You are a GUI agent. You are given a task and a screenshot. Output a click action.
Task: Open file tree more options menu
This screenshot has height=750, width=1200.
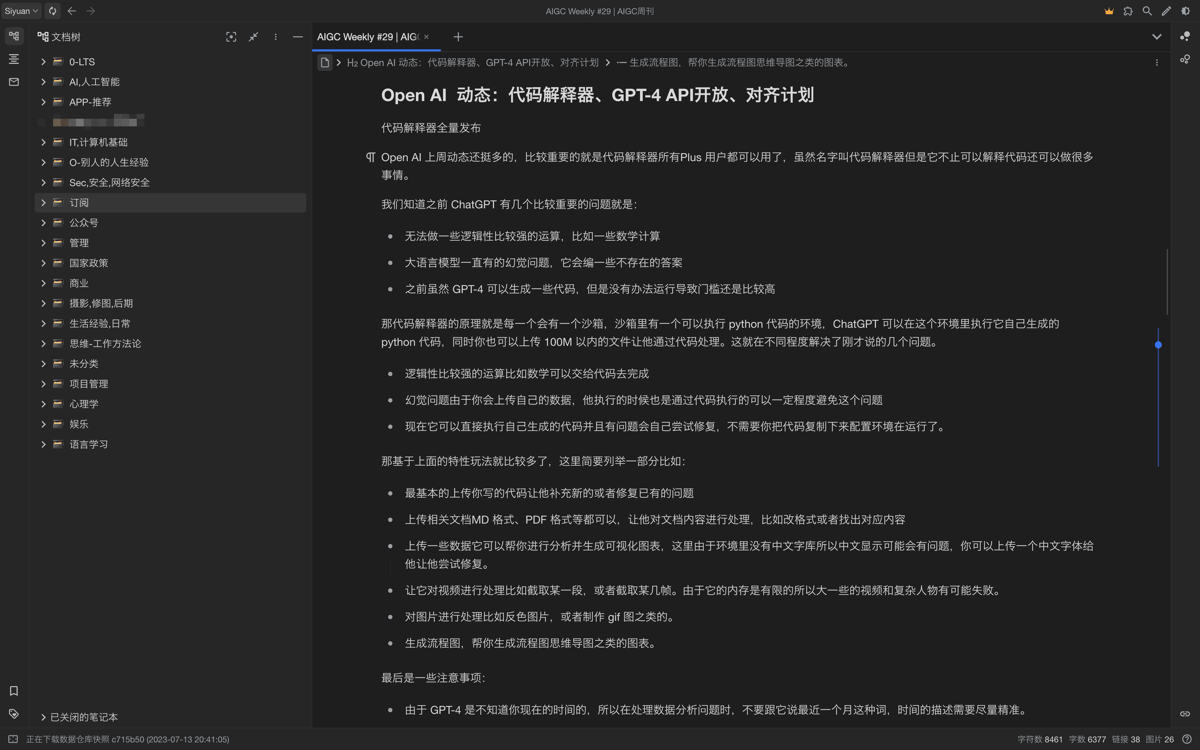[x=276, y=37]
